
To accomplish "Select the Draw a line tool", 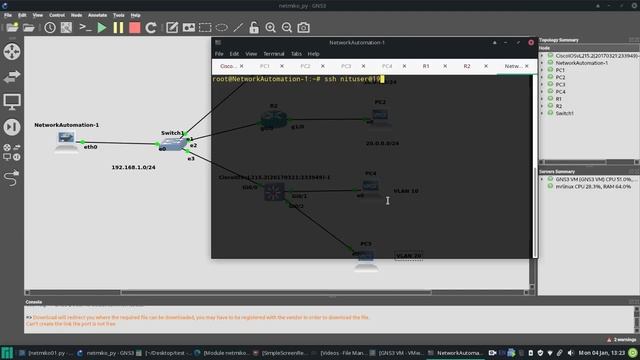I will (238, 27).
